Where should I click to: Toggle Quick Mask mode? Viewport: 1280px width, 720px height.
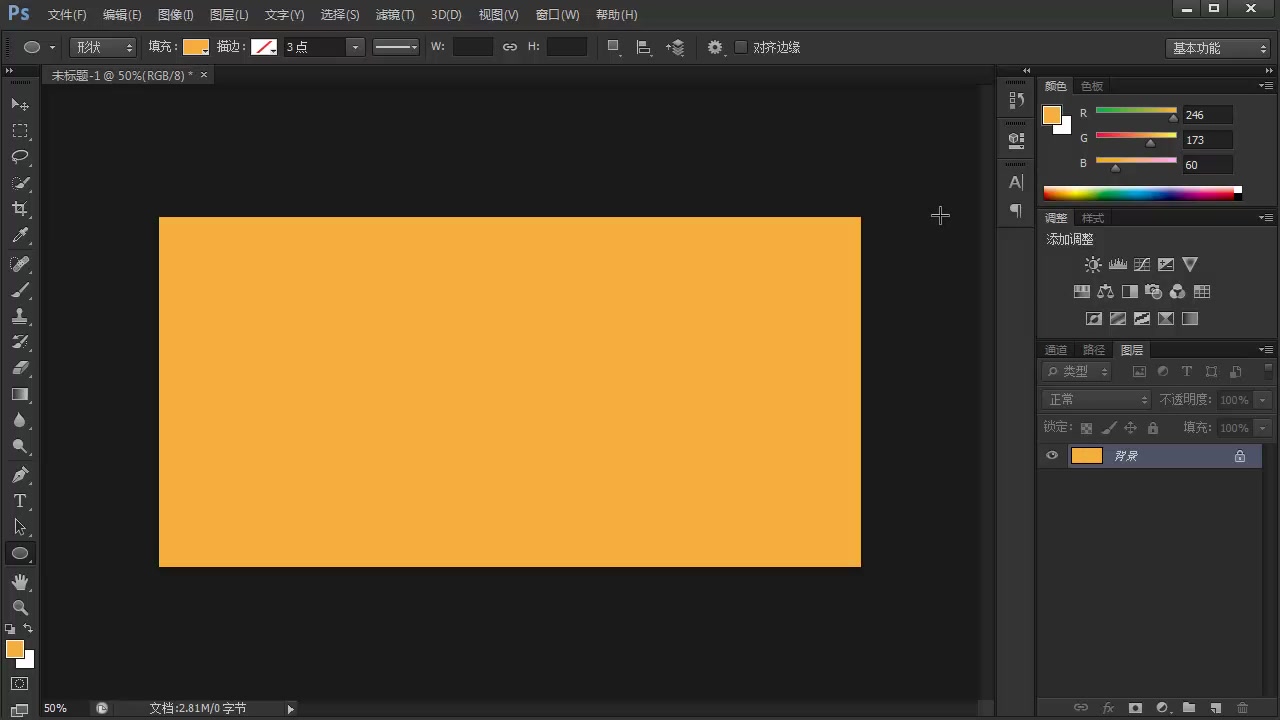(x=20, y=684)
